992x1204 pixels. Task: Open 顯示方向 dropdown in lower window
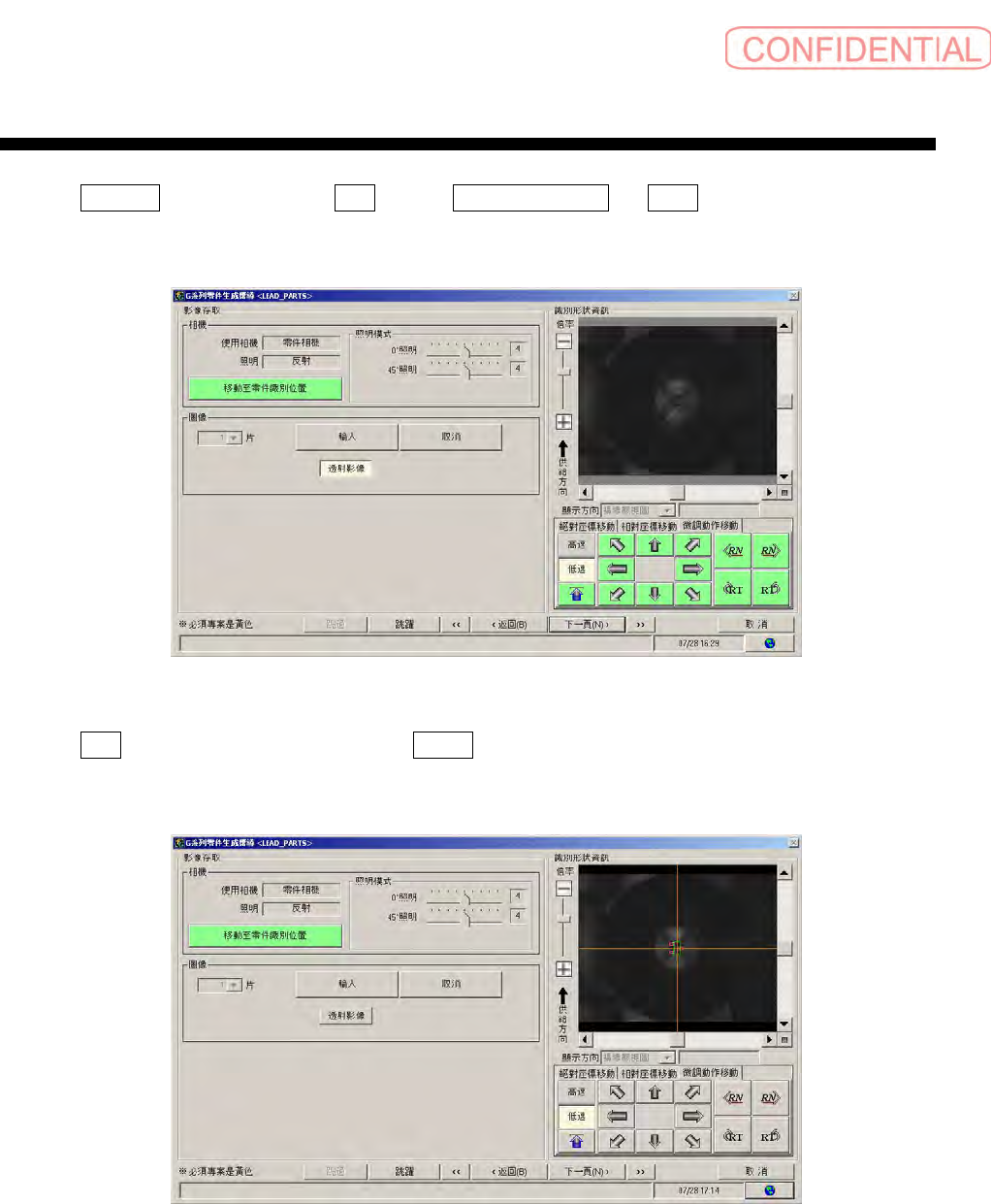coord(638,1058)
